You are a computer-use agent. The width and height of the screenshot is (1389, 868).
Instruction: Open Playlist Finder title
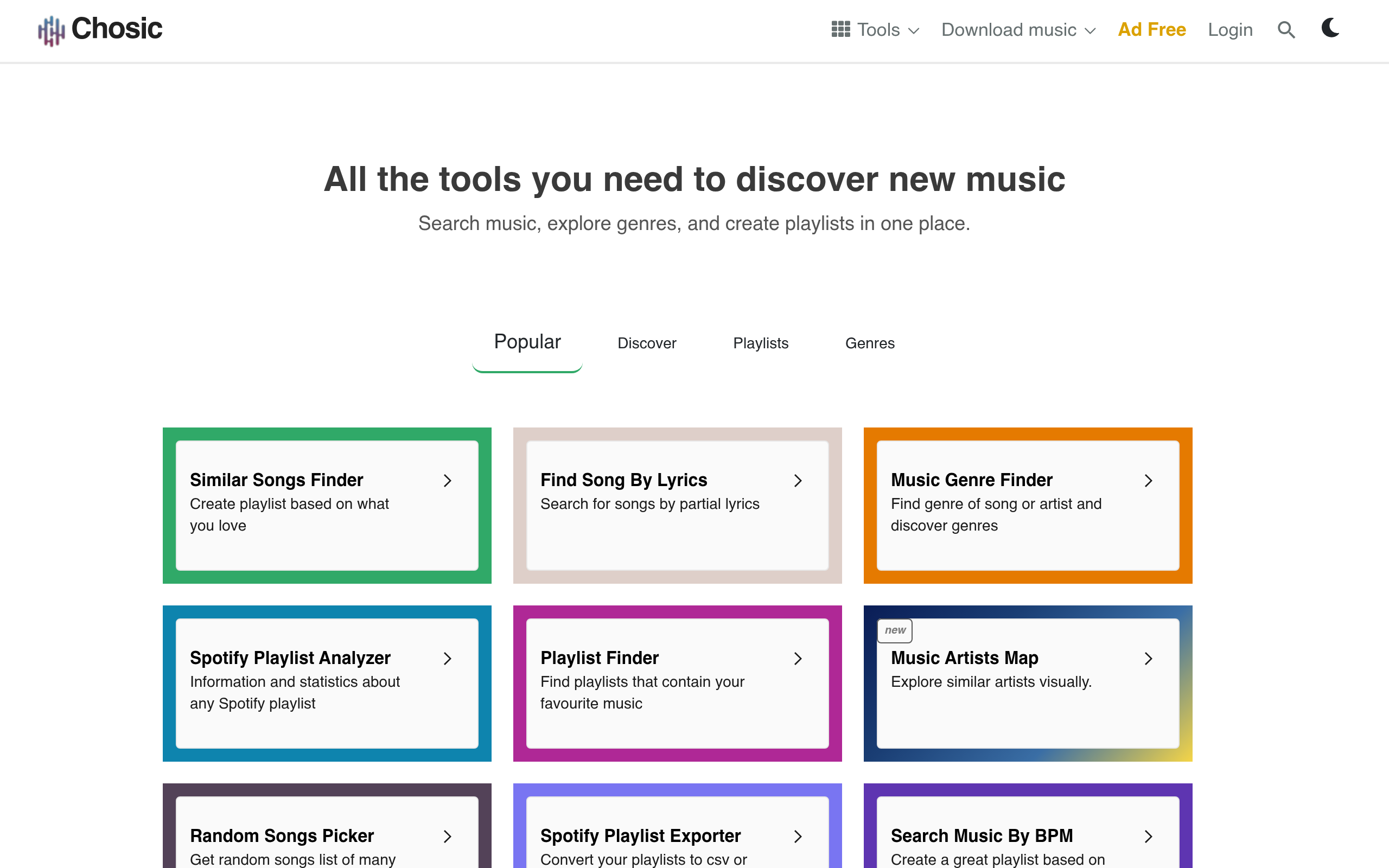coord(599,658)
